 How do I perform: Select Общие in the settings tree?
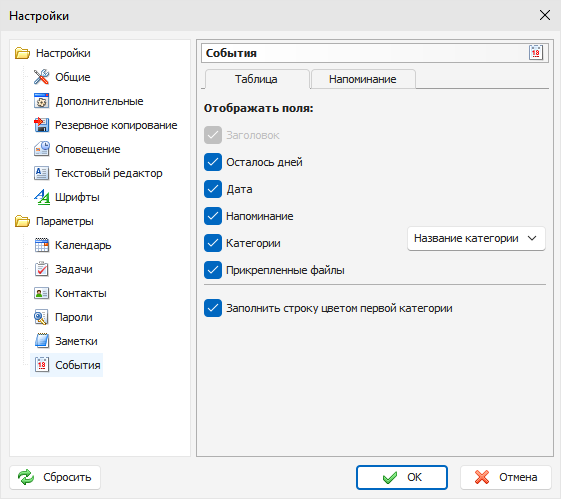(73, 77)
